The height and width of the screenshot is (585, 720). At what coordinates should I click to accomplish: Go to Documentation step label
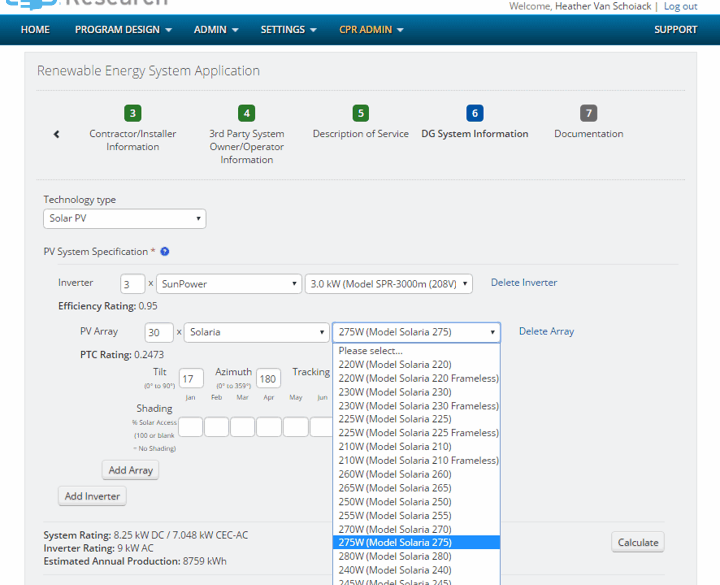(589, 134)
